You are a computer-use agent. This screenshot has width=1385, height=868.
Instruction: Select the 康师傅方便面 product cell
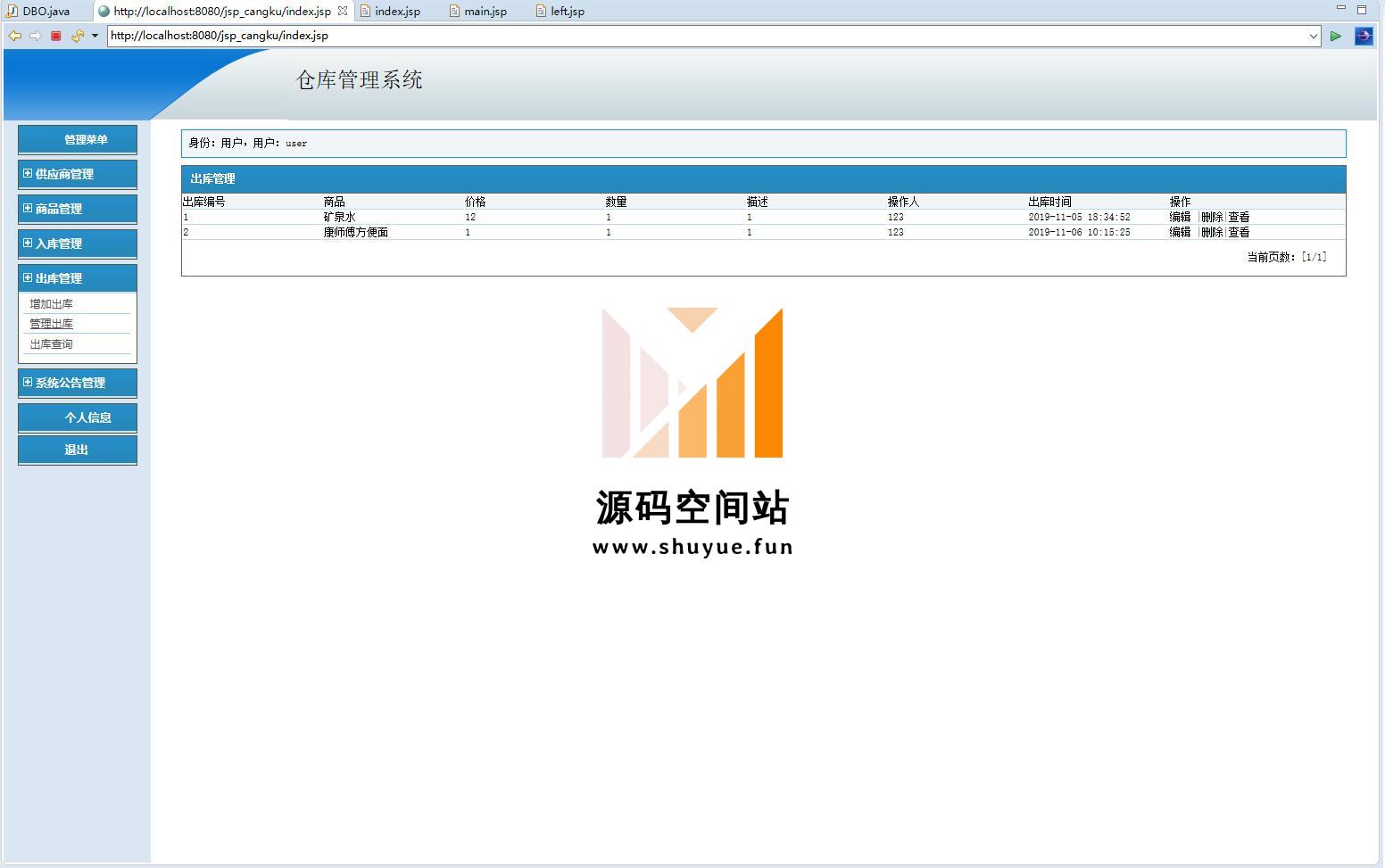coord(356,232)
